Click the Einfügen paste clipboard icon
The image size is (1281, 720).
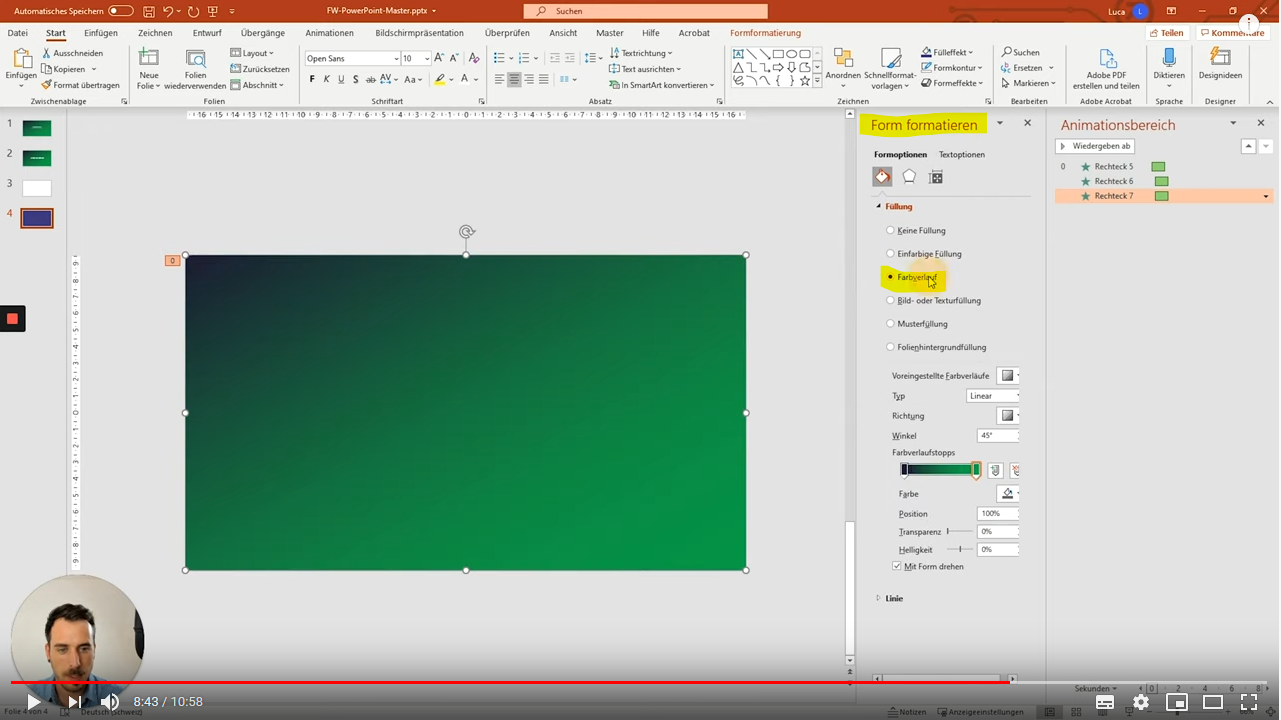point(21,58)
